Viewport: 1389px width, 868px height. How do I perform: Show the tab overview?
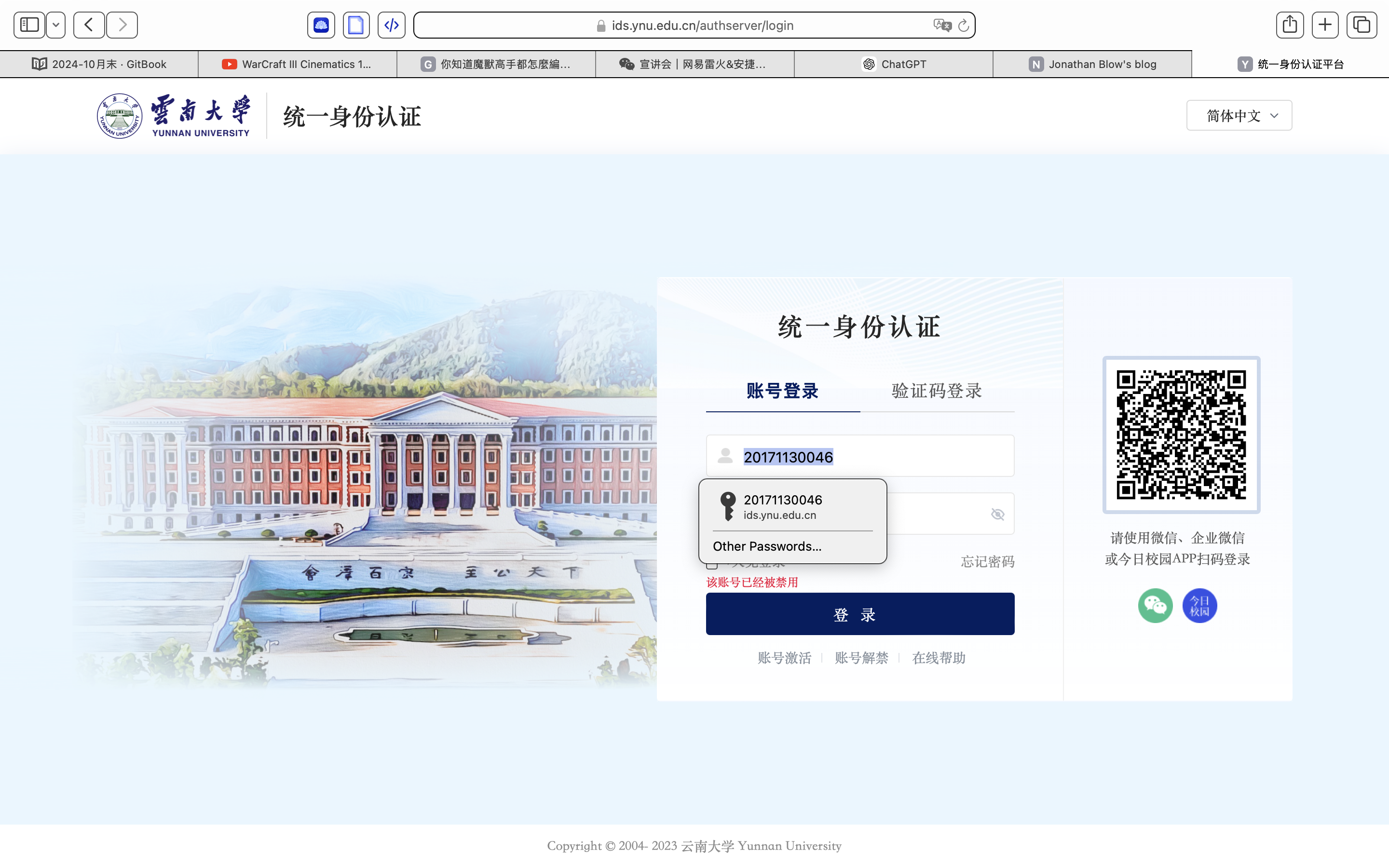1362,25
